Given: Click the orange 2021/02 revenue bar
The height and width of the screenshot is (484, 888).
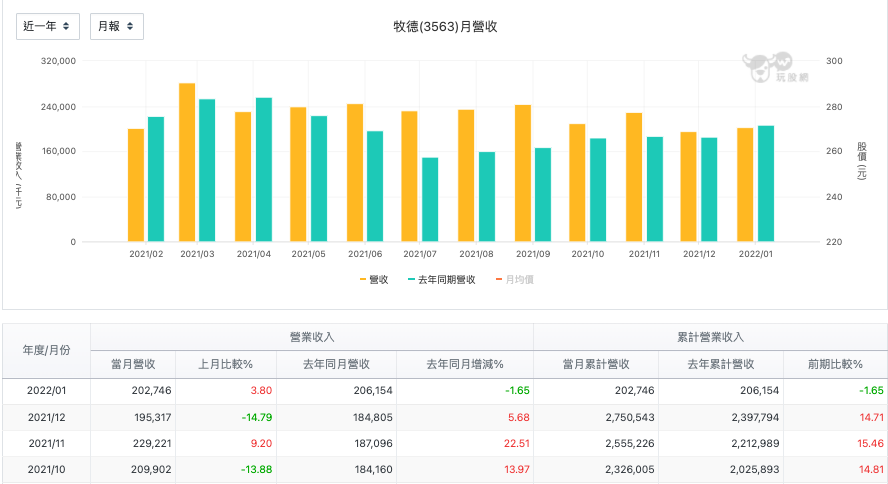Looking at the screenshot, I should click(x=136, y=185).
